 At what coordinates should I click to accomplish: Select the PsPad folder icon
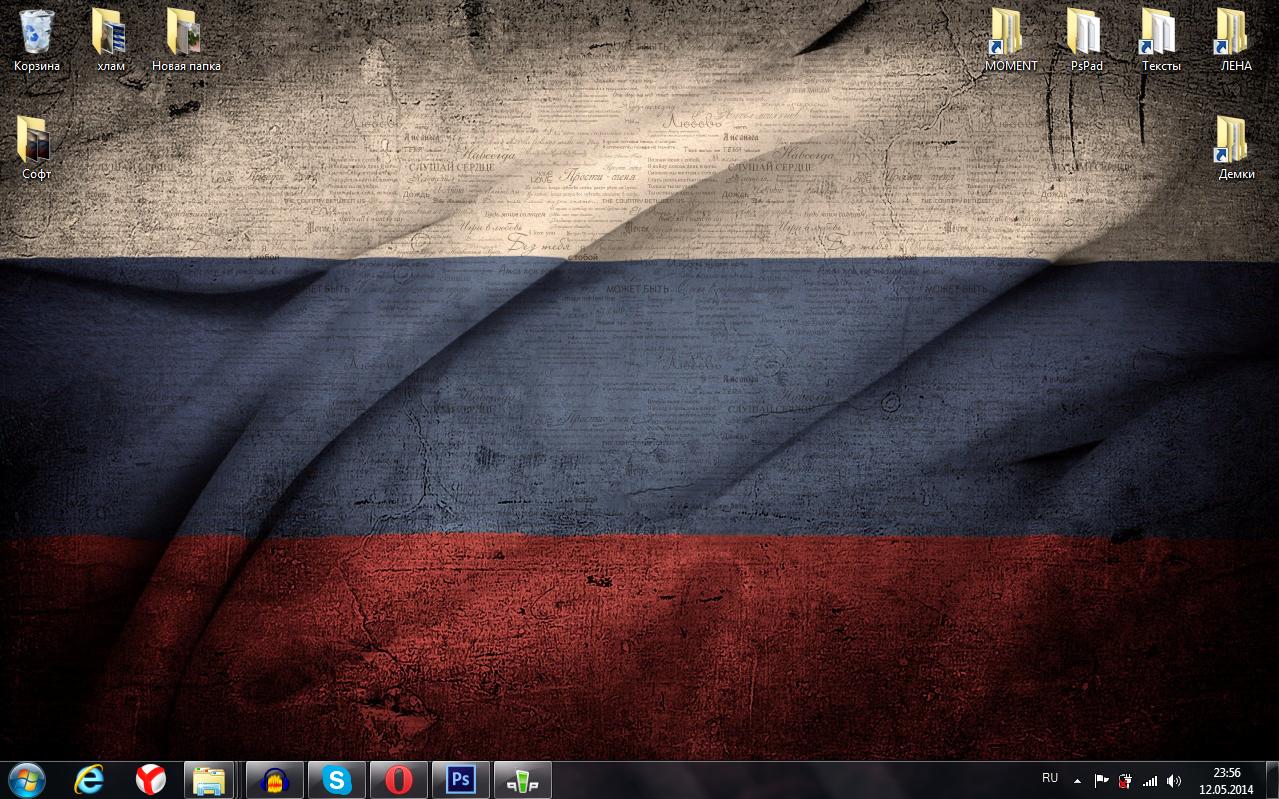1086,33
